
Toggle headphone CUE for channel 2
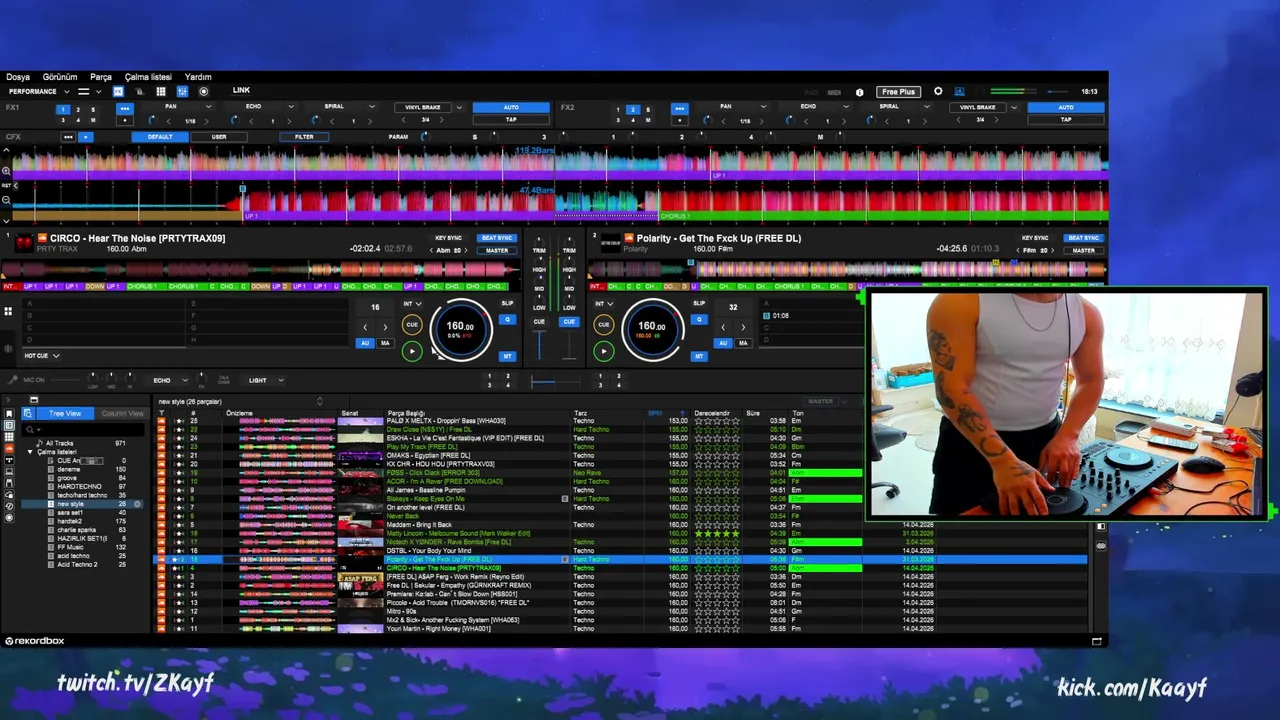pyautogui.click(x=569, y=321)
